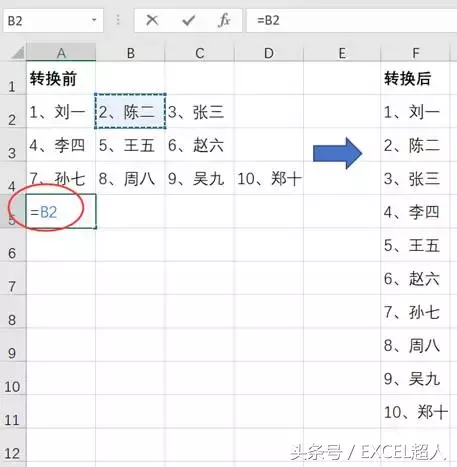Viewport: 457px width, 467px height.
Task: Click cell A2 containing 1、刘一
Action: (61, 111)
